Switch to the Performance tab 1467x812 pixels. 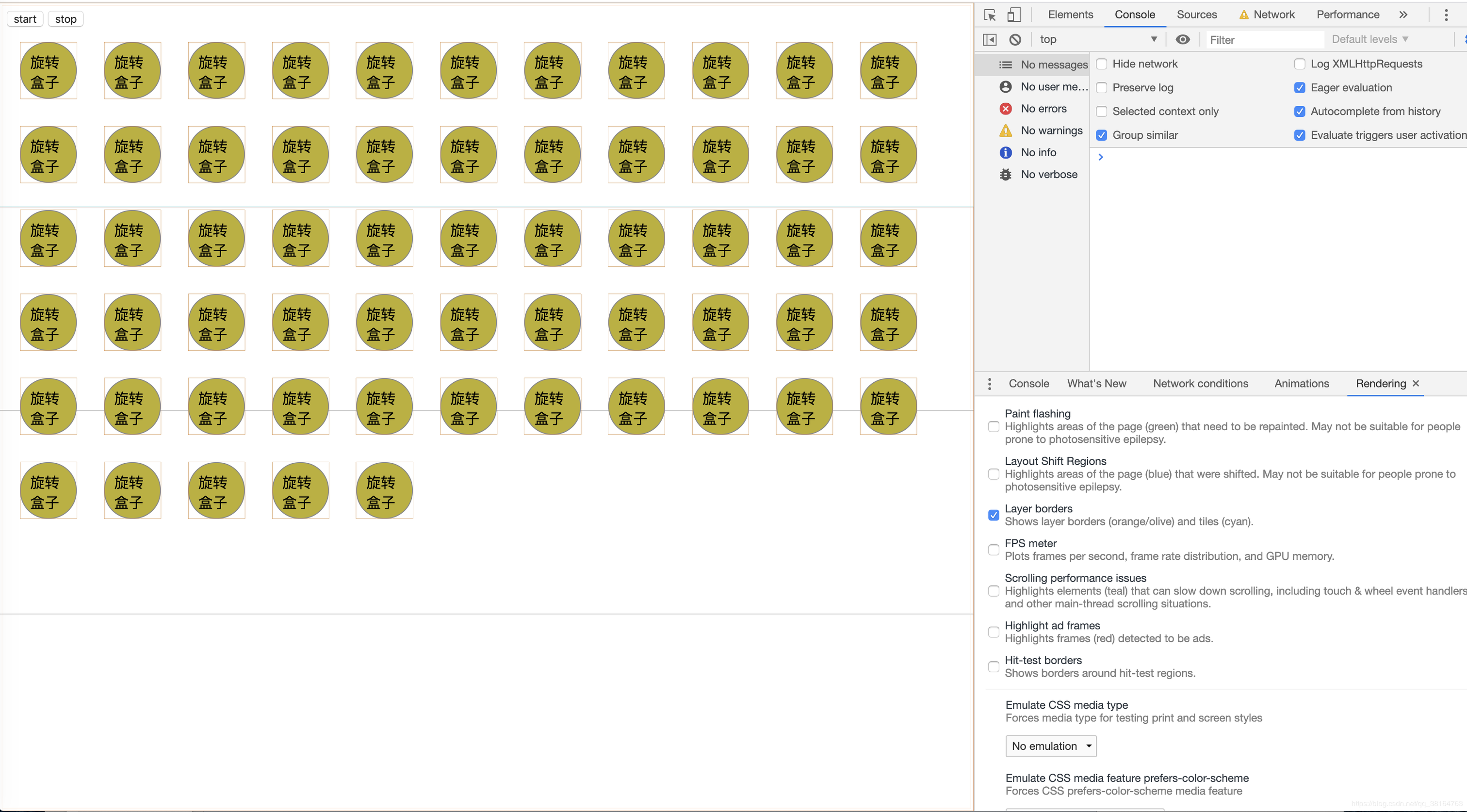(1347, 15)
